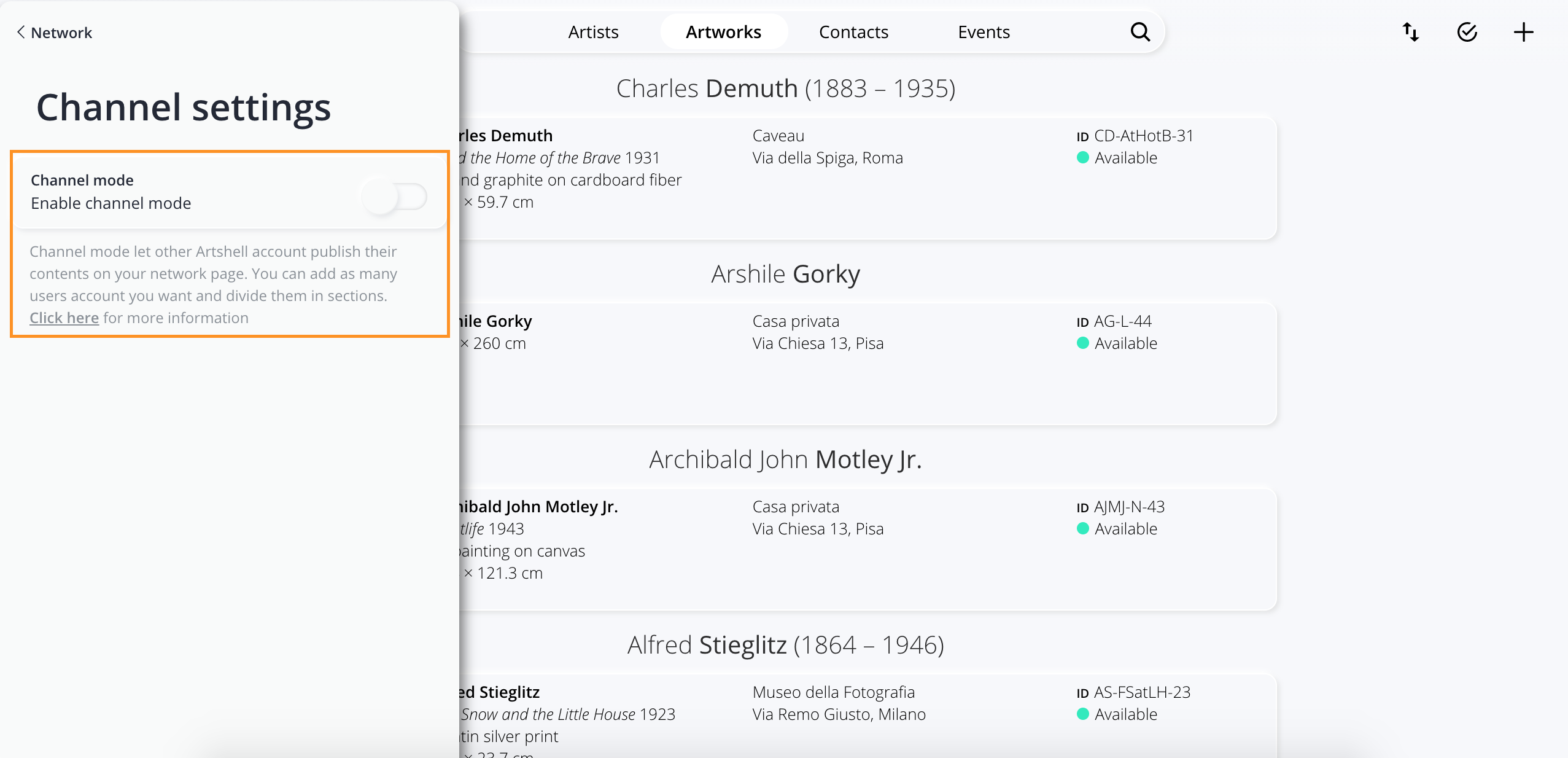The height and width of the screenshot is (758, 1568).
Task: Click 'the Home of the Brave 1931' title
Action: coord(565,158)
